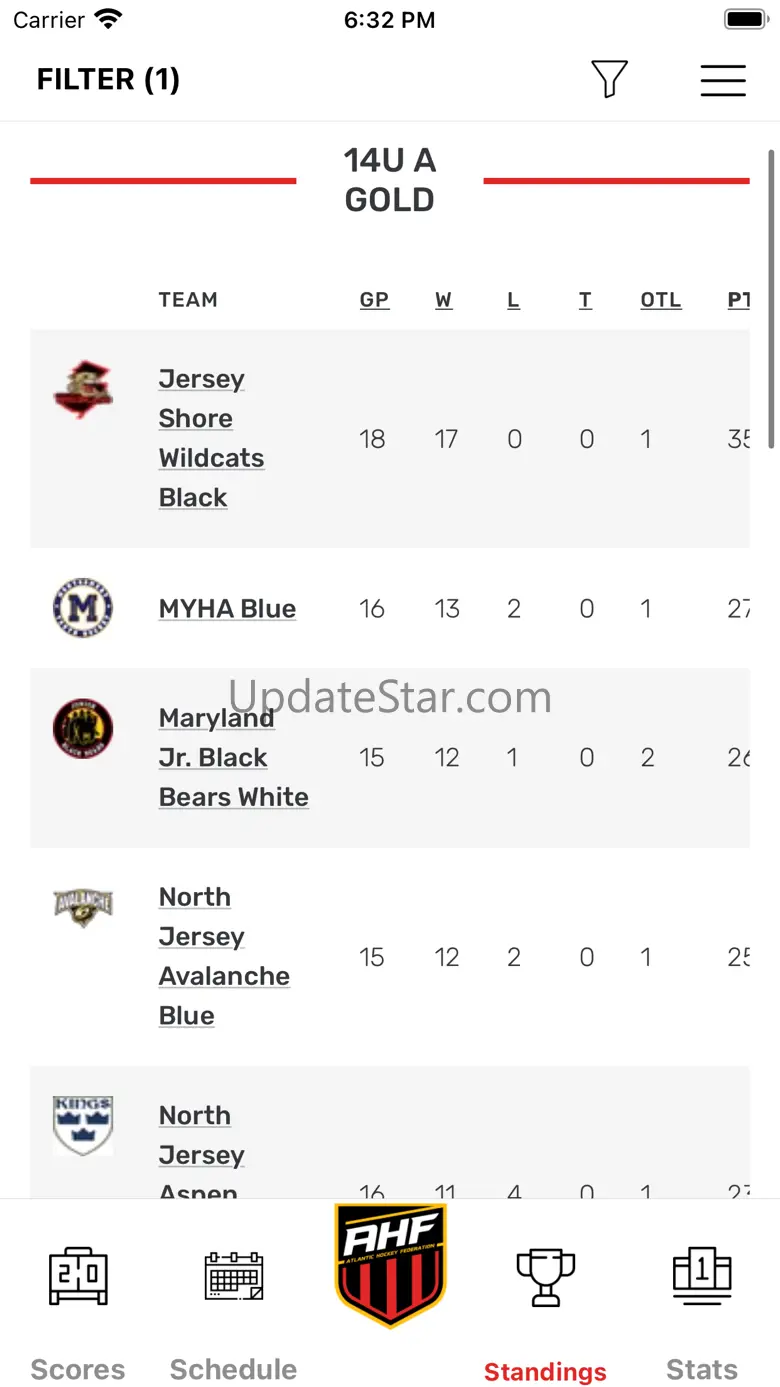
Task: Sort standings by W column
Action: [x=444, y=300]
